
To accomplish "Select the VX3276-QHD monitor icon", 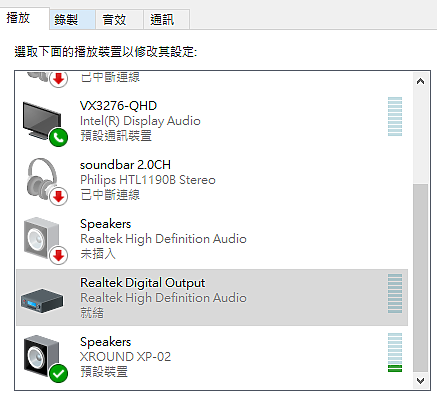I will pos(42,121).
